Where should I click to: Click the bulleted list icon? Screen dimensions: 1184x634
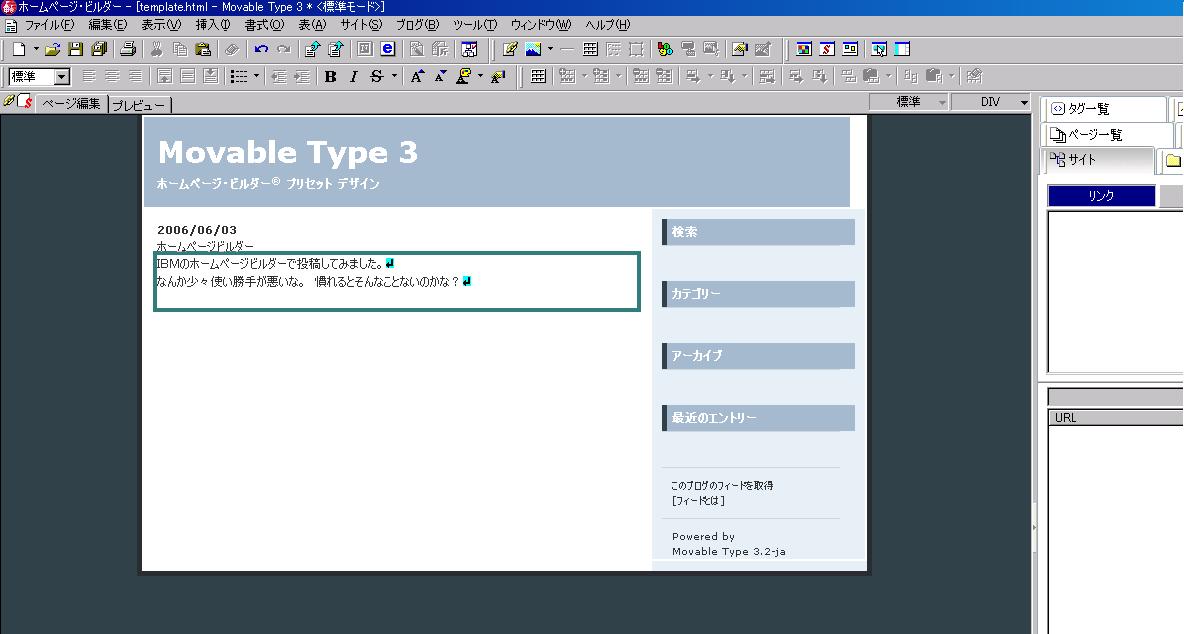click(239, 76)
